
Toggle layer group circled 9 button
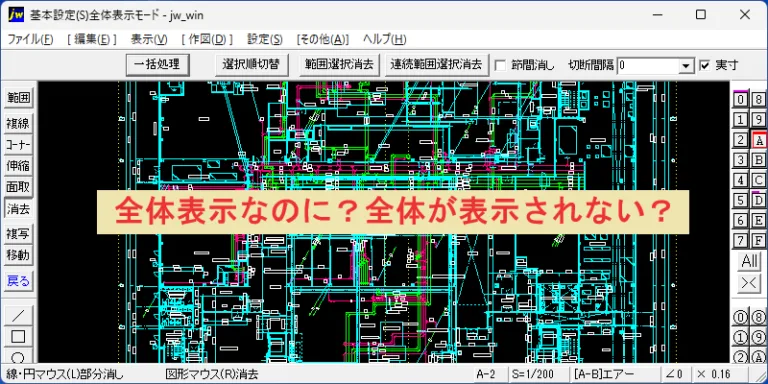(x=759, y=337)
